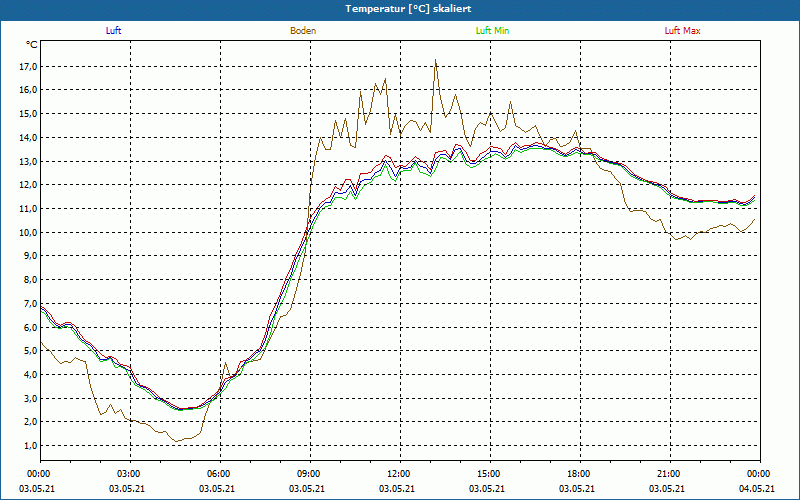Click the 8,0 y-axis value
The height and width of the screenshot is (500, 800).
click(x=31, y=280)
